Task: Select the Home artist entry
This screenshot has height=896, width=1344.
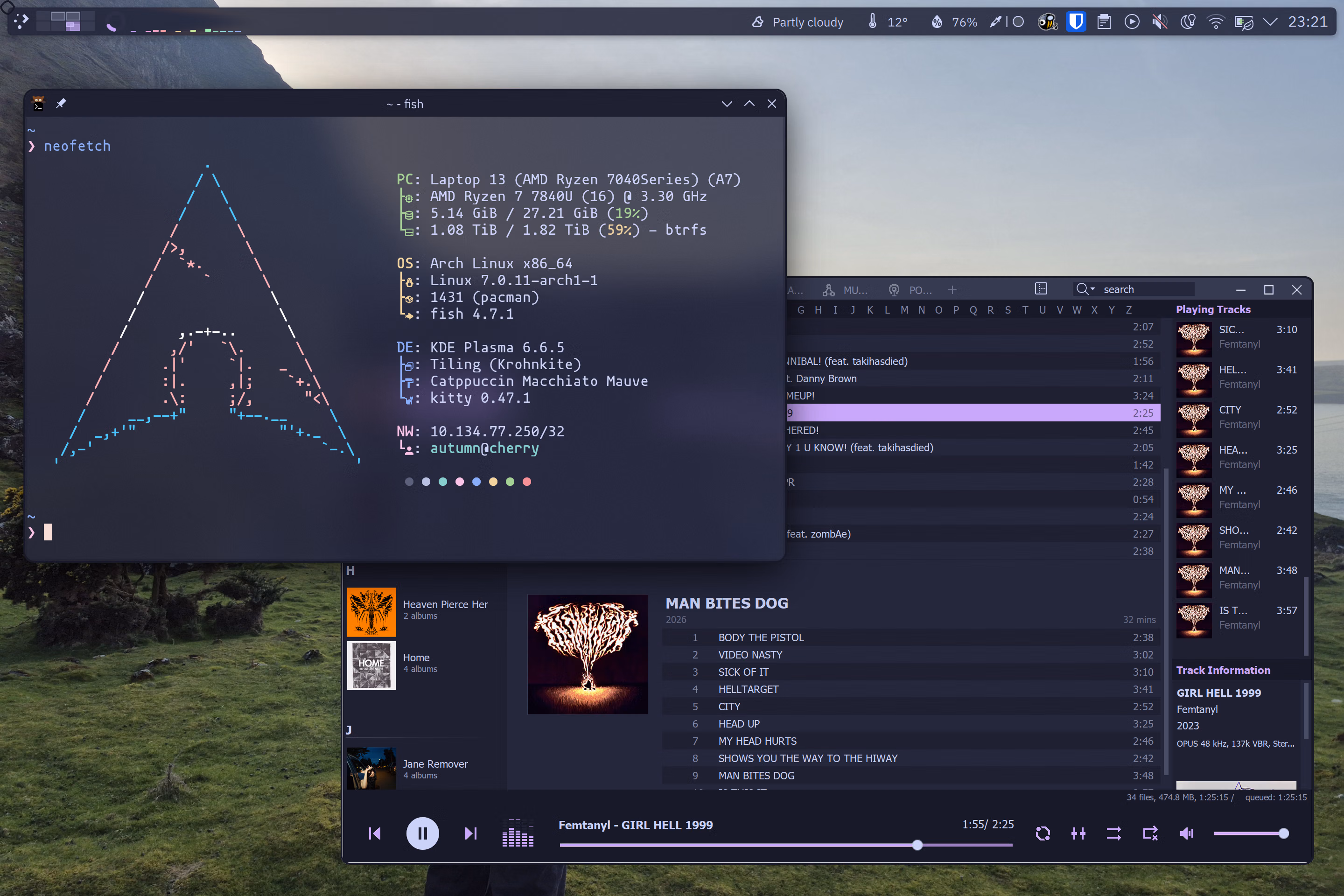Action: click(425, 665)
